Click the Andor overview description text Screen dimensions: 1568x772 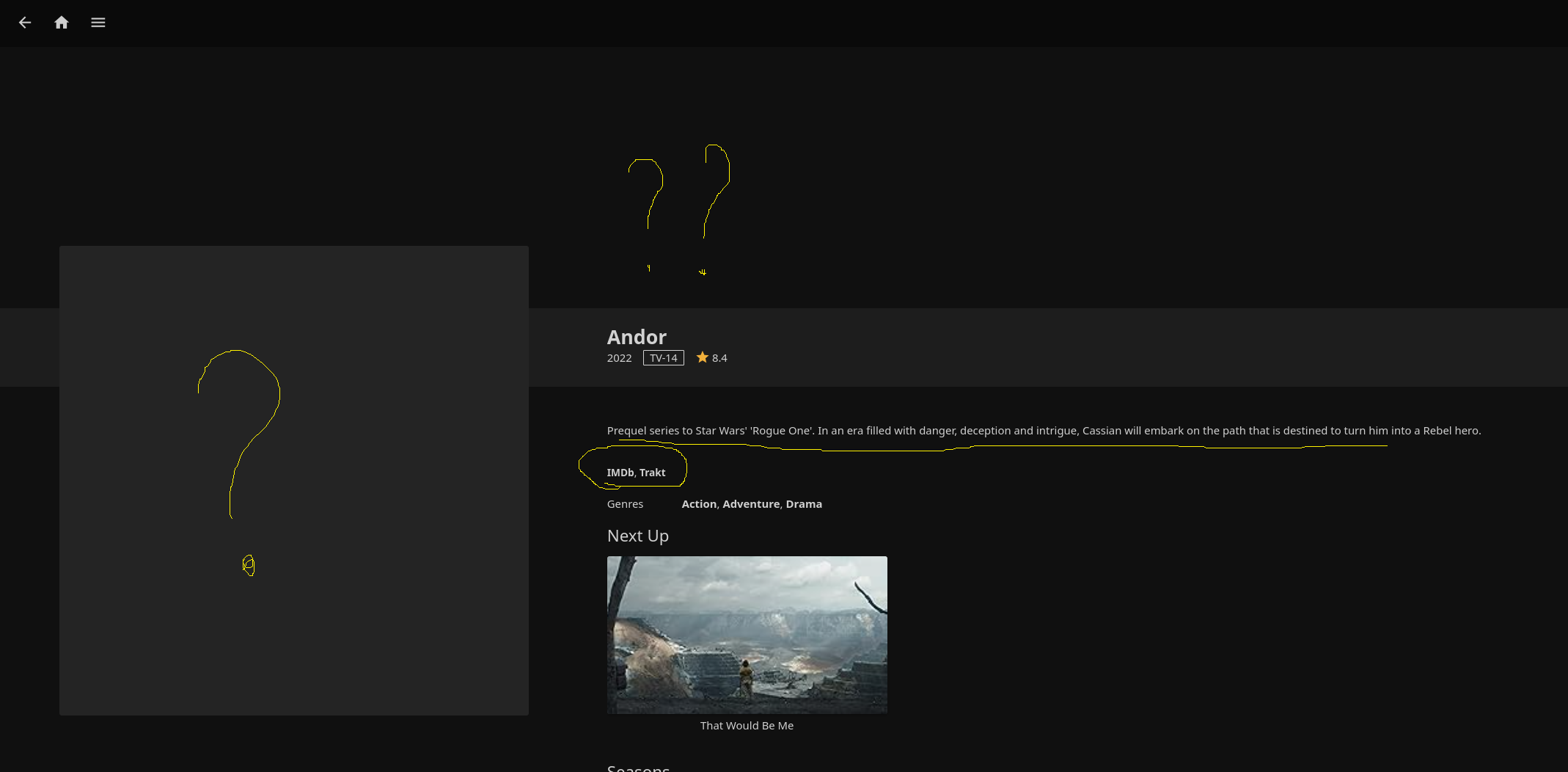1043,431
